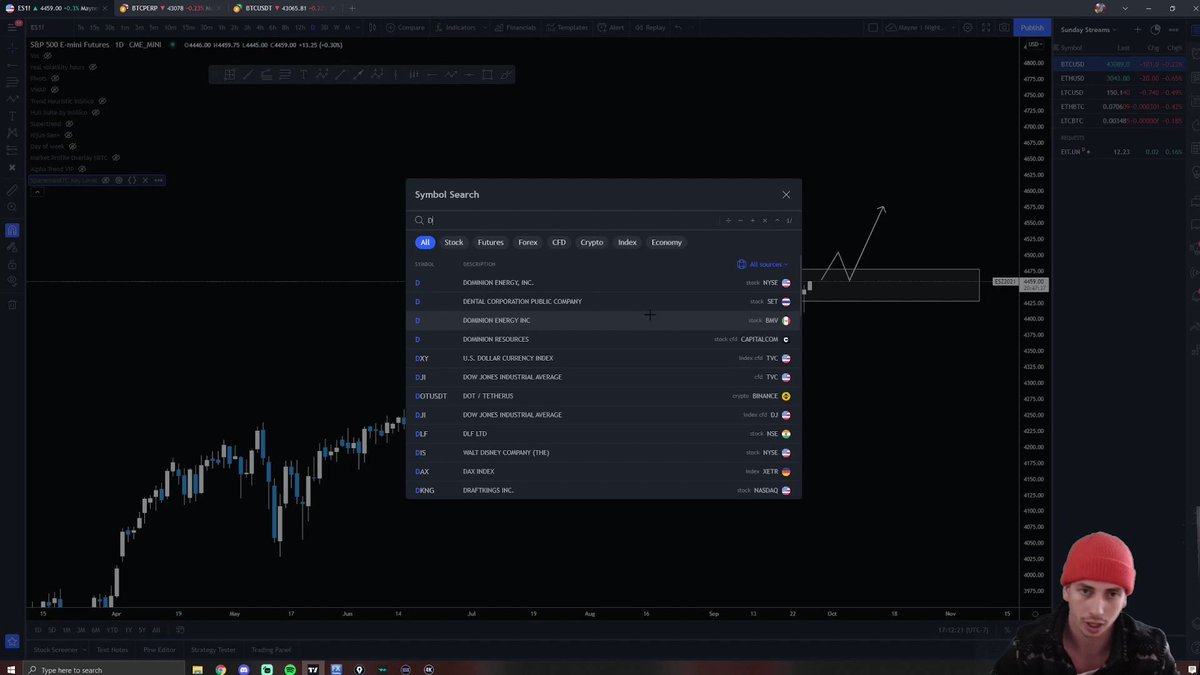Open the Sunday Streams watchlist dropdown
The image size is (1200, 675).
(1089, 30)
